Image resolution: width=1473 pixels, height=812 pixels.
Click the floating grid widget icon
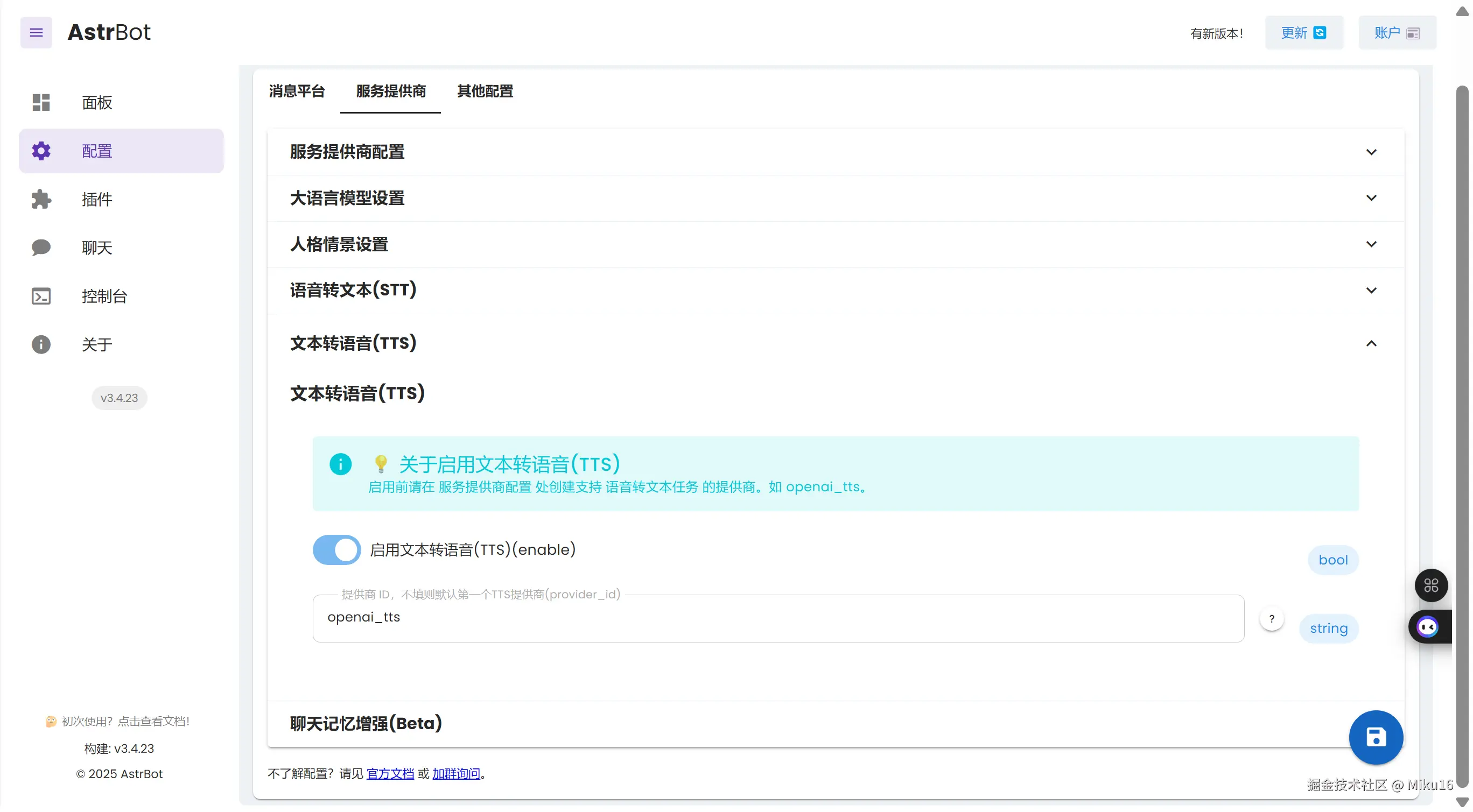[x=1430, y=585]
